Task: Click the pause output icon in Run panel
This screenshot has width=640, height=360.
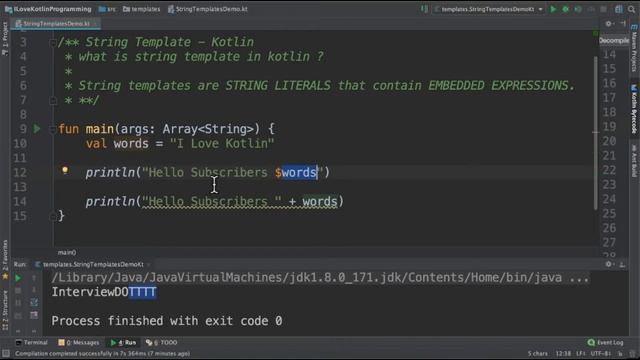Action: click(x=18, y=303)
